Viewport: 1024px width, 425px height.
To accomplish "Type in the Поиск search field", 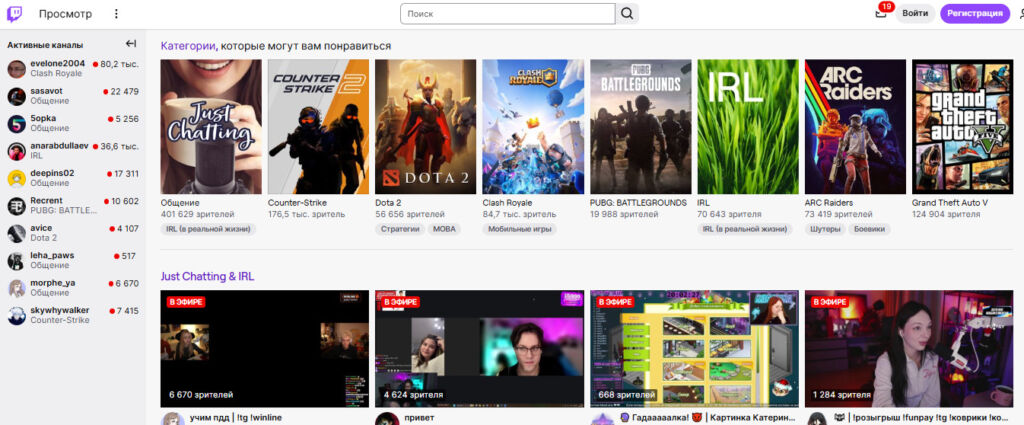I will (x=508, y=14).
